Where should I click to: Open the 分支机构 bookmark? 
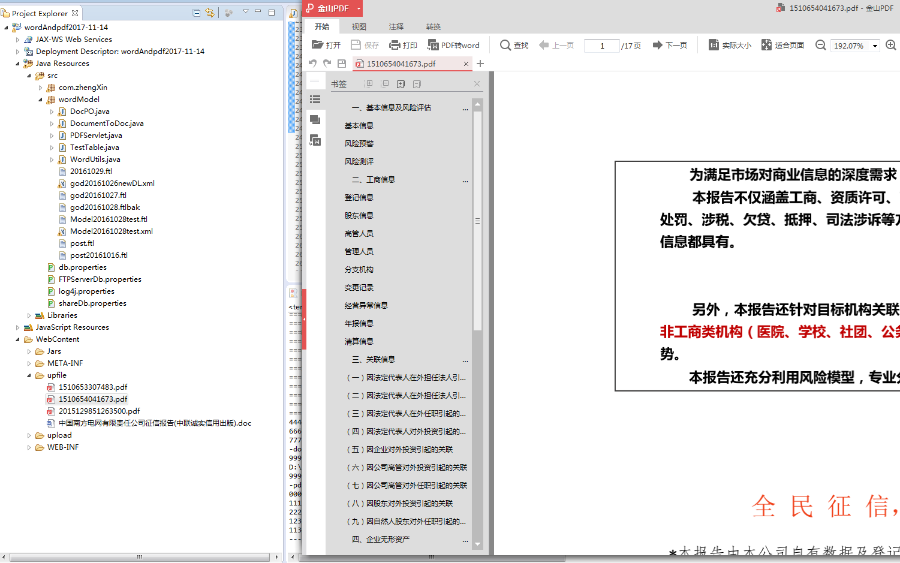point(359,269)
